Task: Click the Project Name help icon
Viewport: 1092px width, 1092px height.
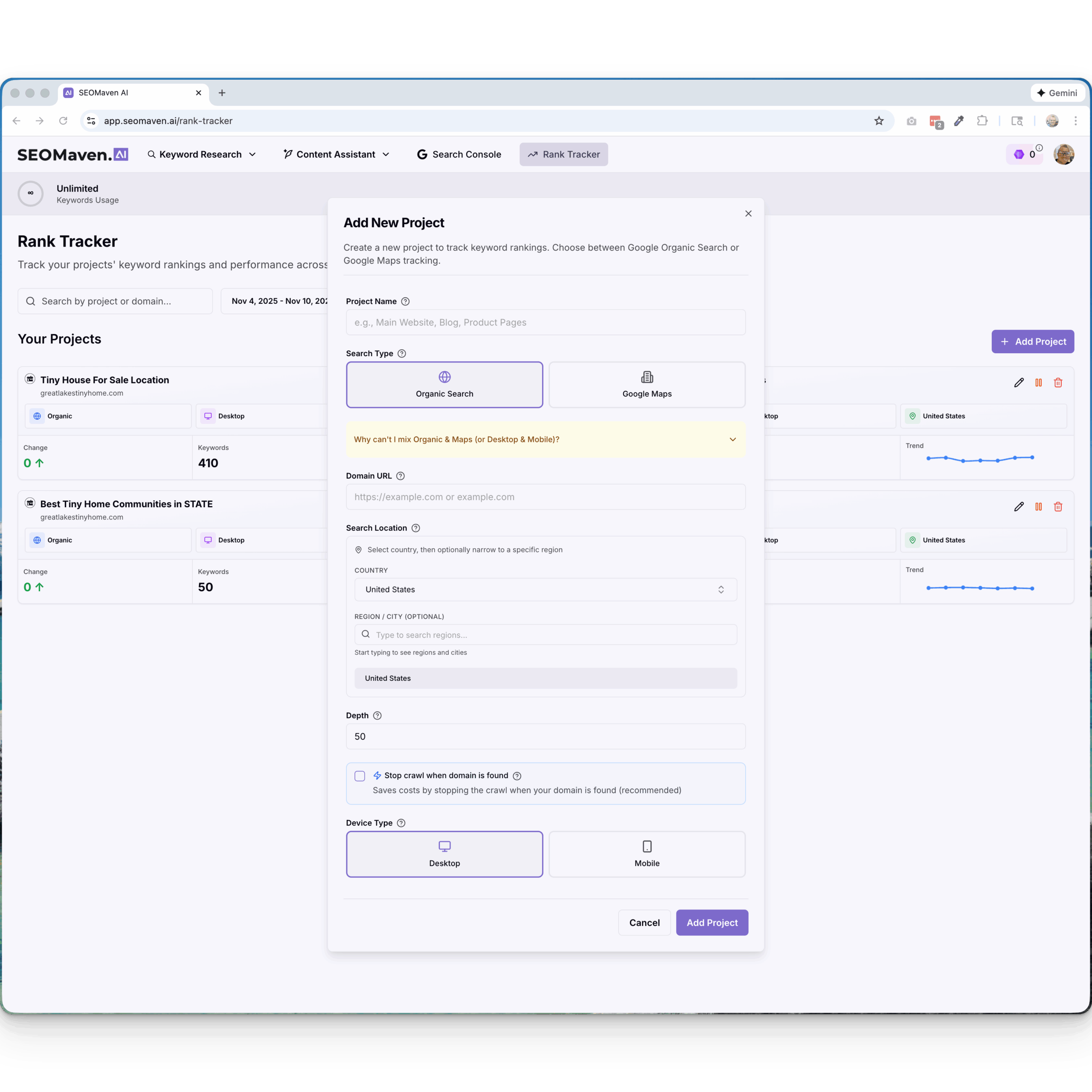Action: (405, 301)
